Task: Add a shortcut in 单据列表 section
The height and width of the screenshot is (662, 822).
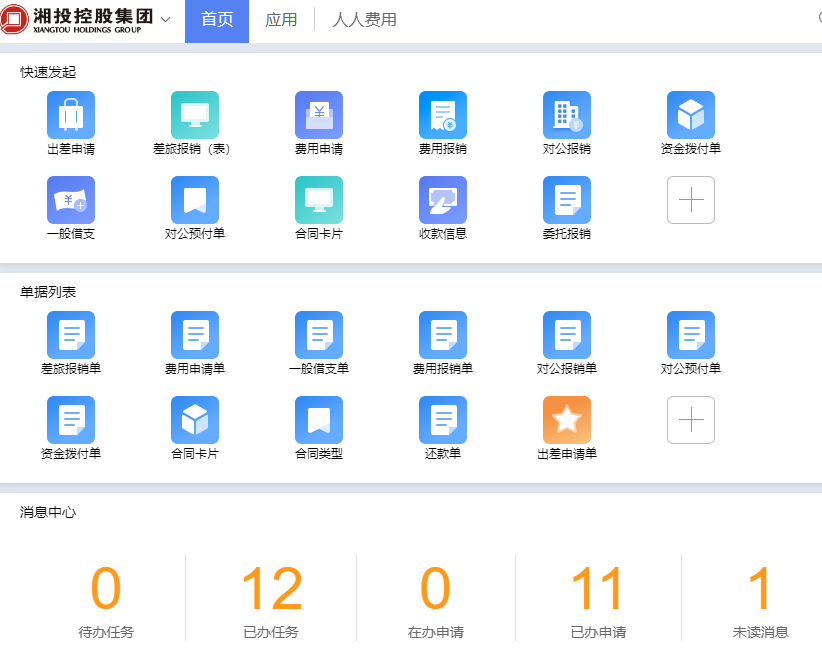Action: tap(690, 420)
